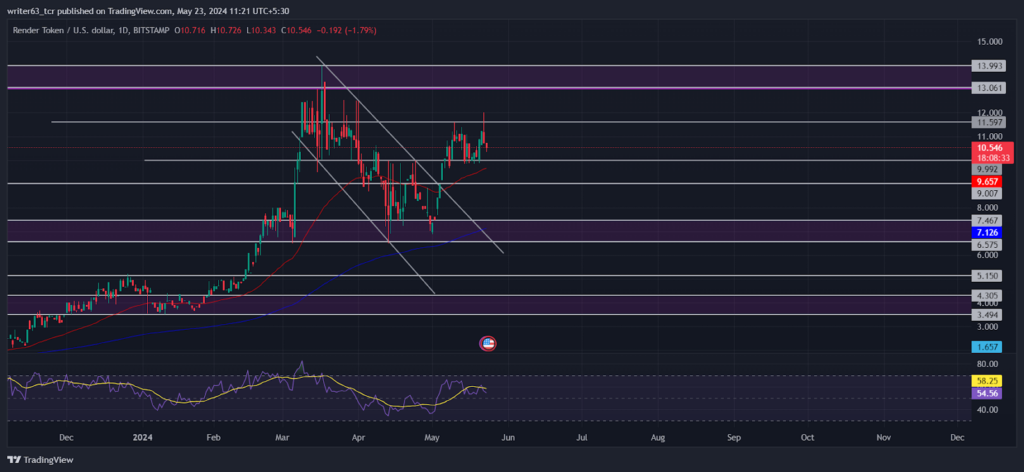This screenshot has height=472, width=1024.
Task: Click the 40.00 RSI axis tick
Action: point(988,410)
